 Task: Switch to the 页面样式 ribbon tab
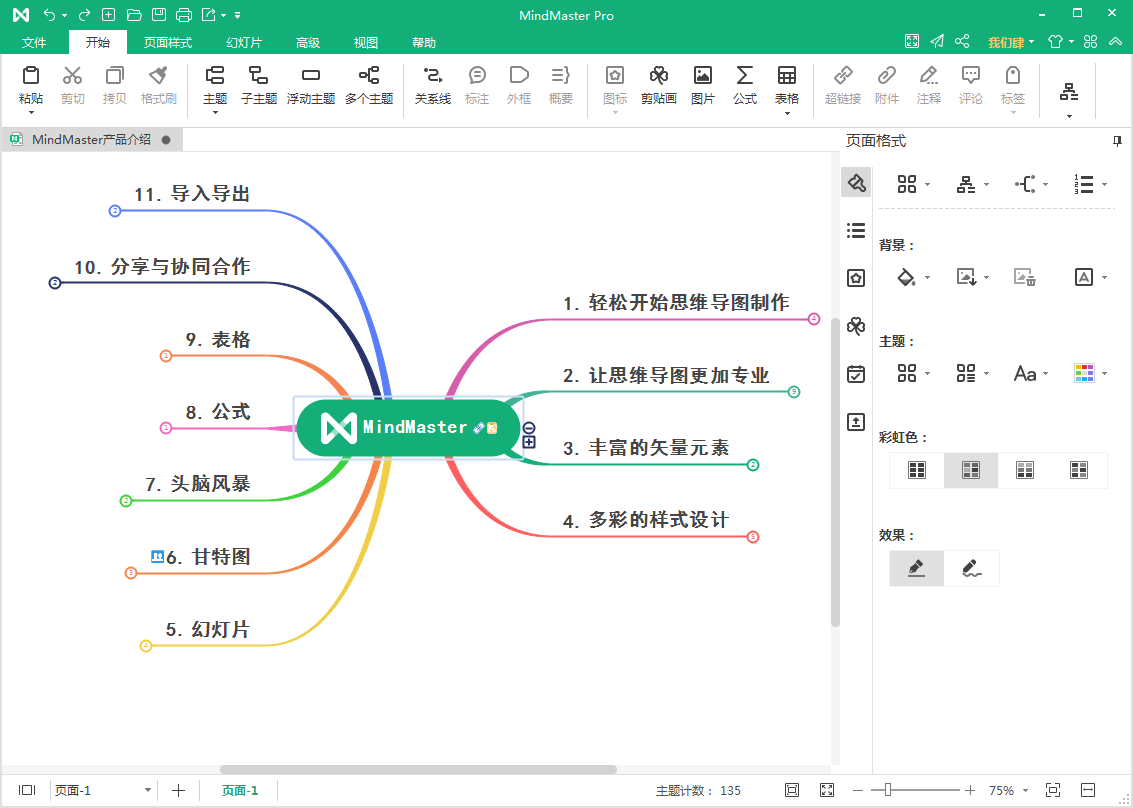[x=168, y=43]
